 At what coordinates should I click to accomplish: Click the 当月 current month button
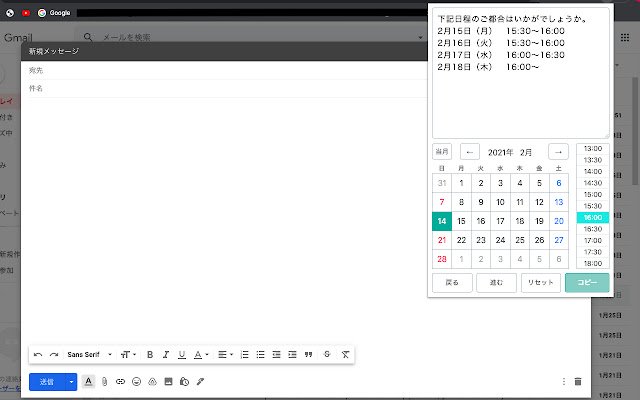pos(442,152)
